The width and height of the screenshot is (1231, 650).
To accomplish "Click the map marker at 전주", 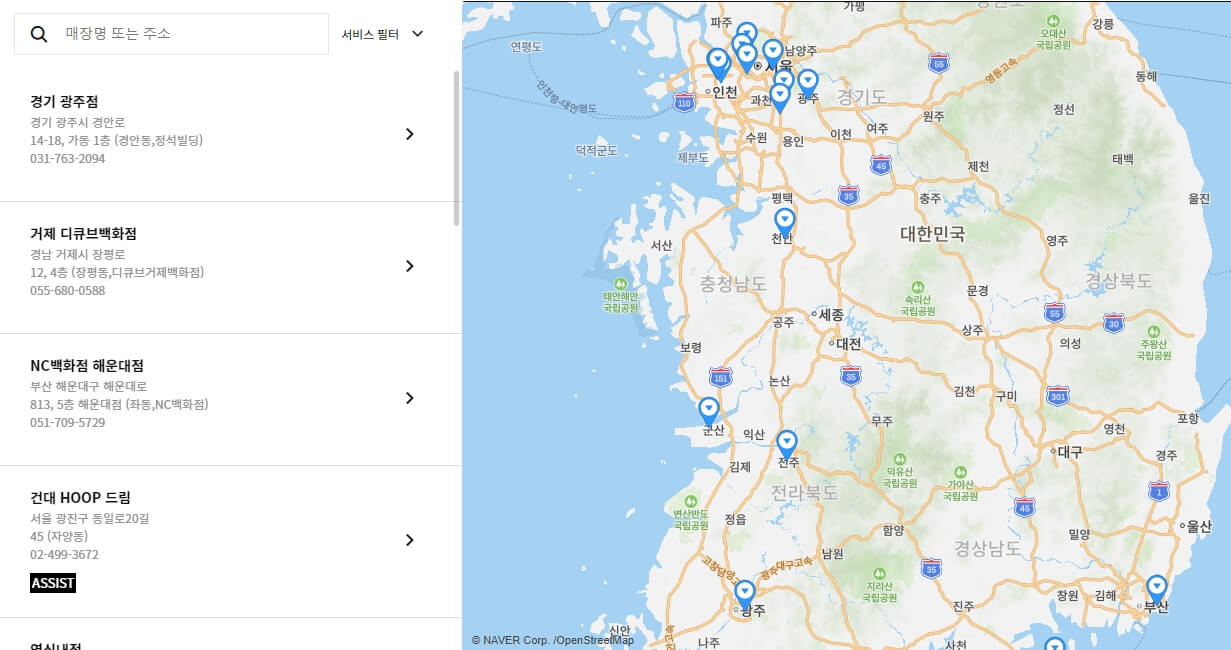I will pos(787,446).
